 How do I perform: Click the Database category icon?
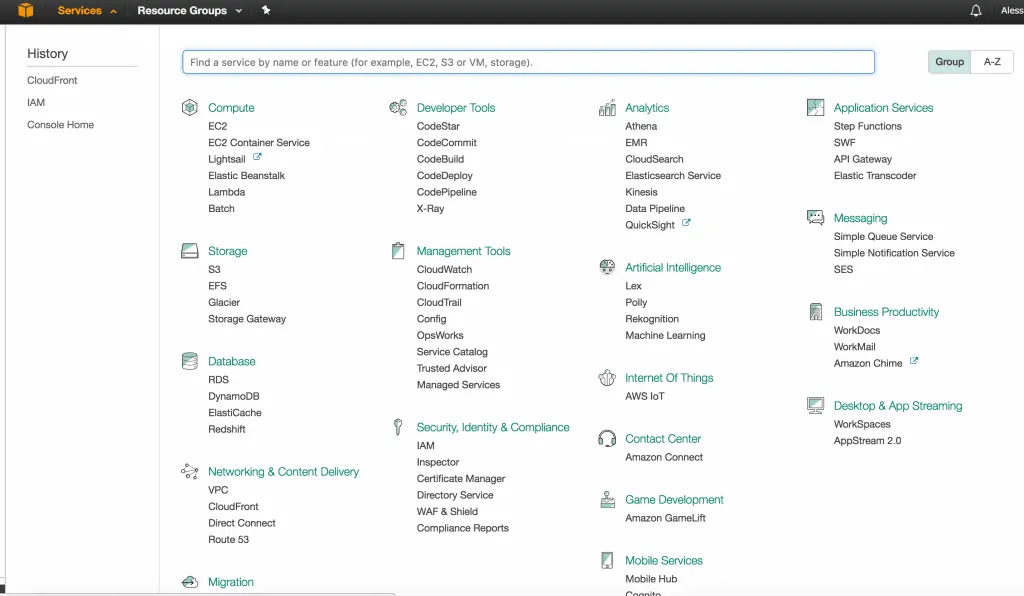click(189, 361)
